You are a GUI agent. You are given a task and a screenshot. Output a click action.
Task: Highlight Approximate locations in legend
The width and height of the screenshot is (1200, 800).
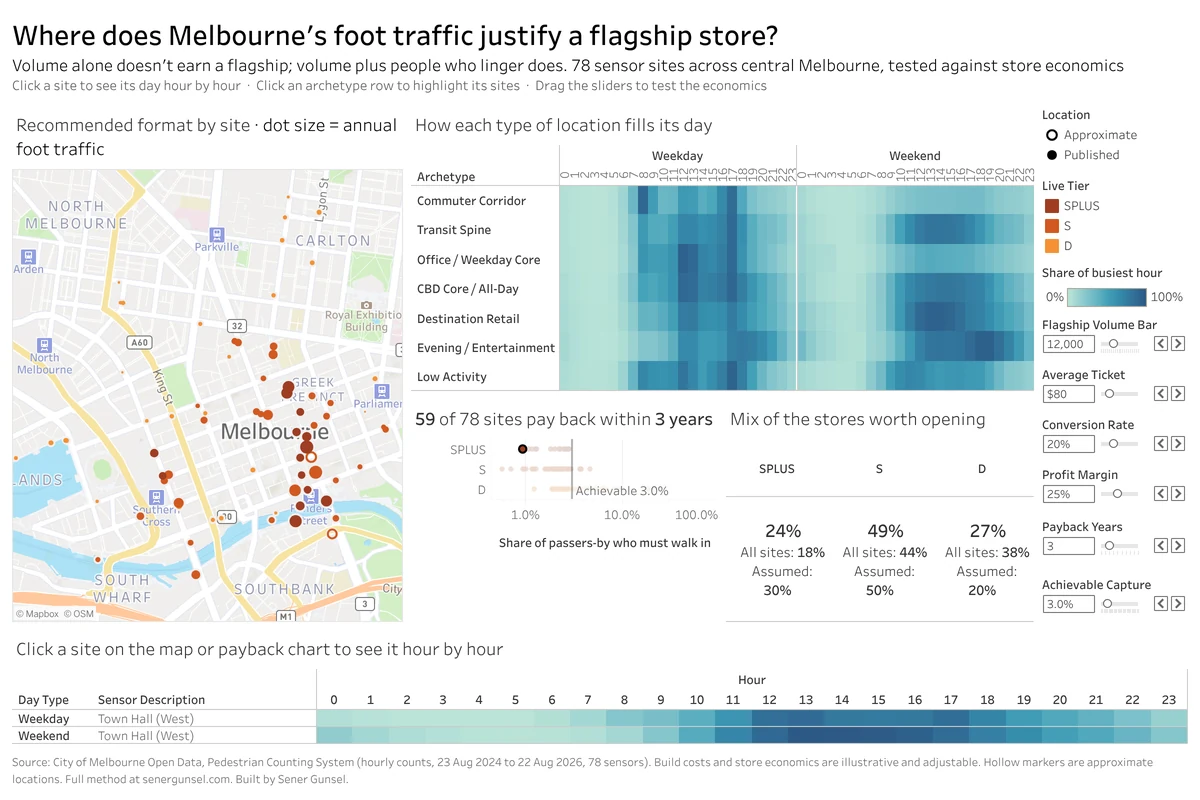1090,135
